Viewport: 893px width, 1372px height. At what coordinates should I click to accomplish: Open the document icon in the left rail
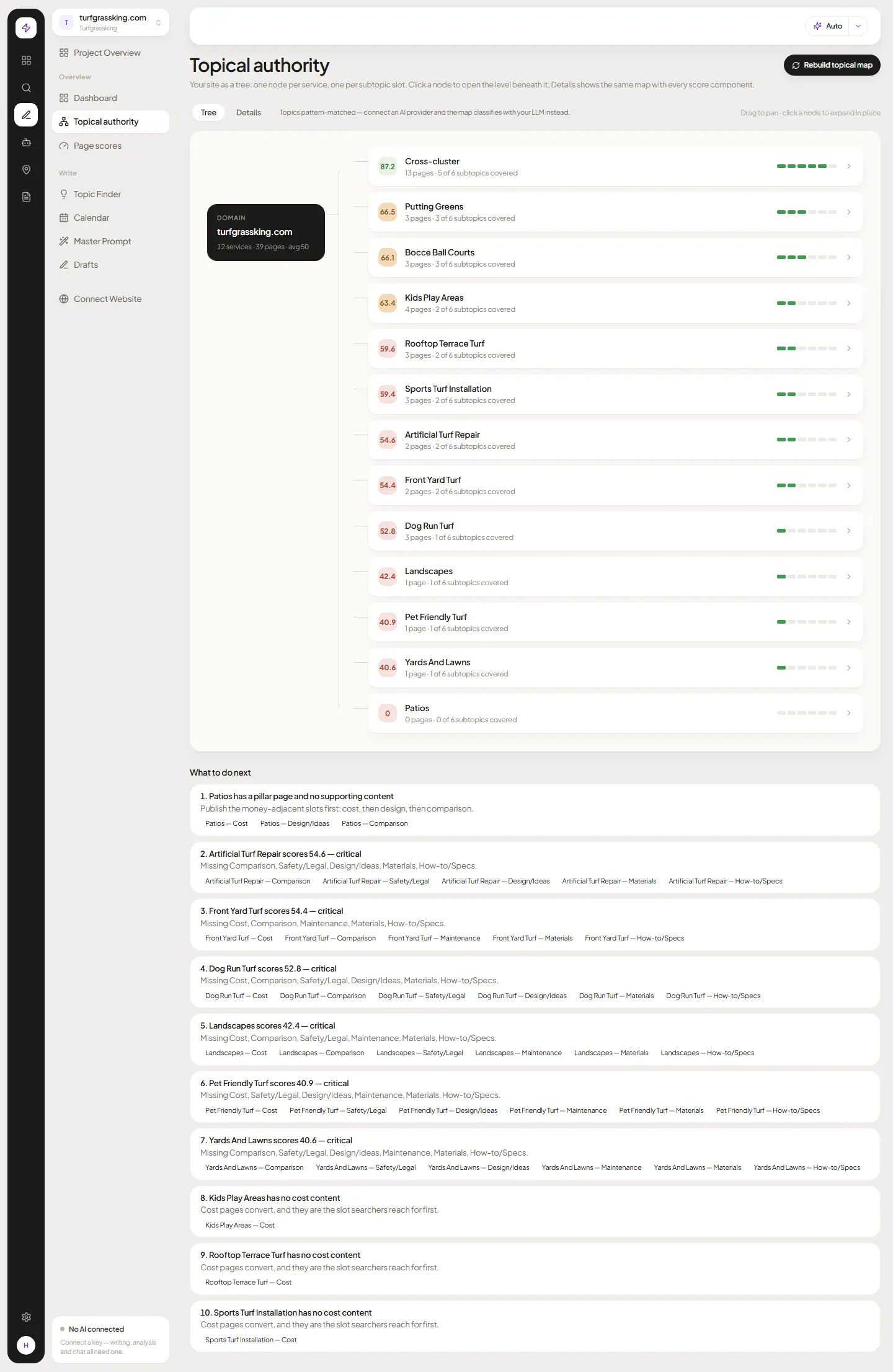26,197
